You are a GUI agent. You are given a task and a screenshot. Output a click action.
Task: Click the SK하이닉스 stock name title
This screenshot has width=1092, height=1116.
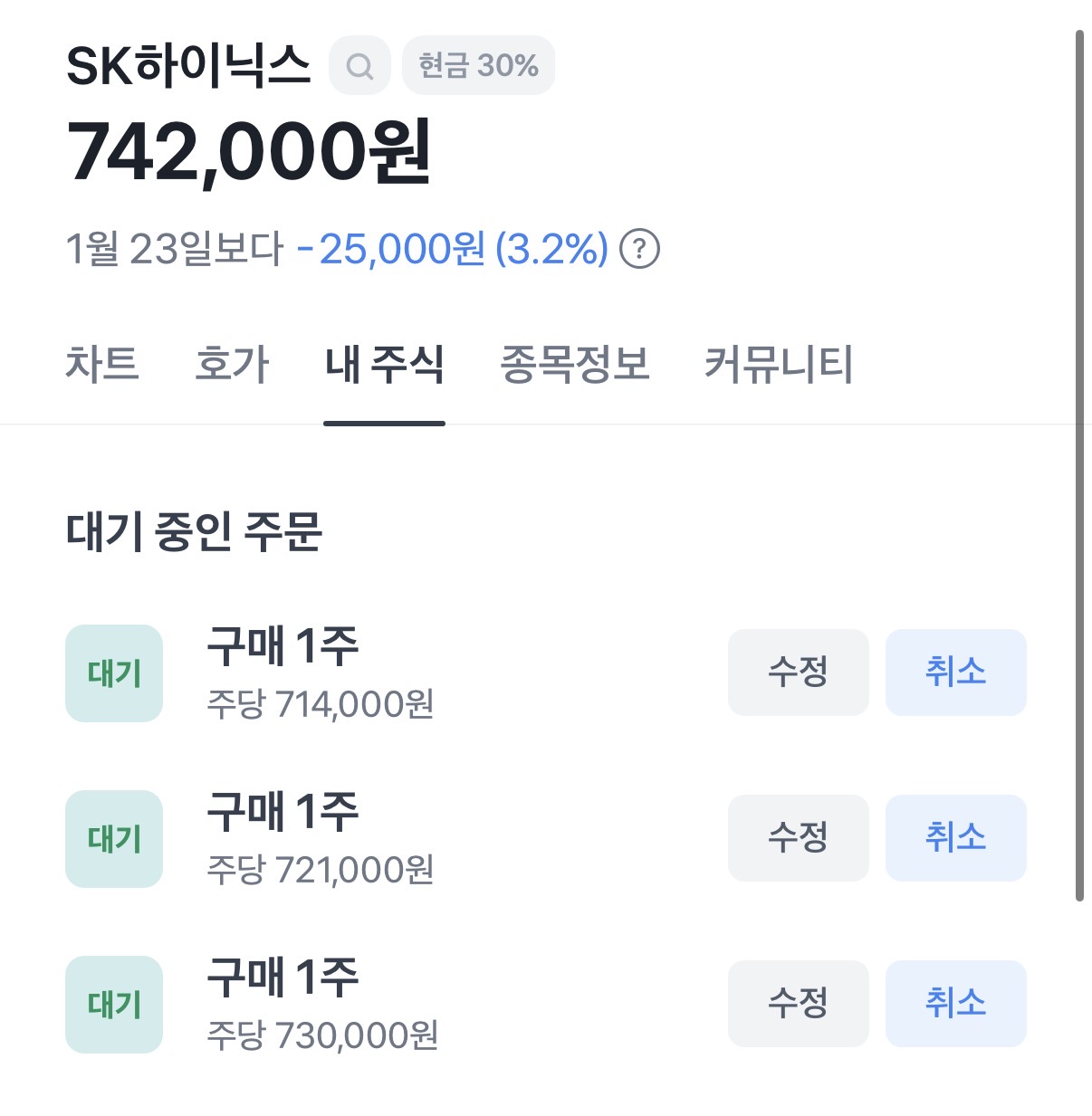pos(188,66)
